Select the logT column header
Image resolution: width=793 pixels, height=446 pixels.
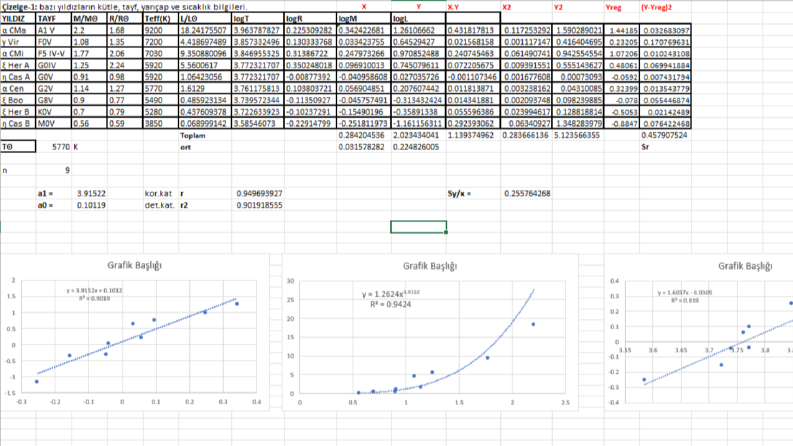tap(258, 19)
